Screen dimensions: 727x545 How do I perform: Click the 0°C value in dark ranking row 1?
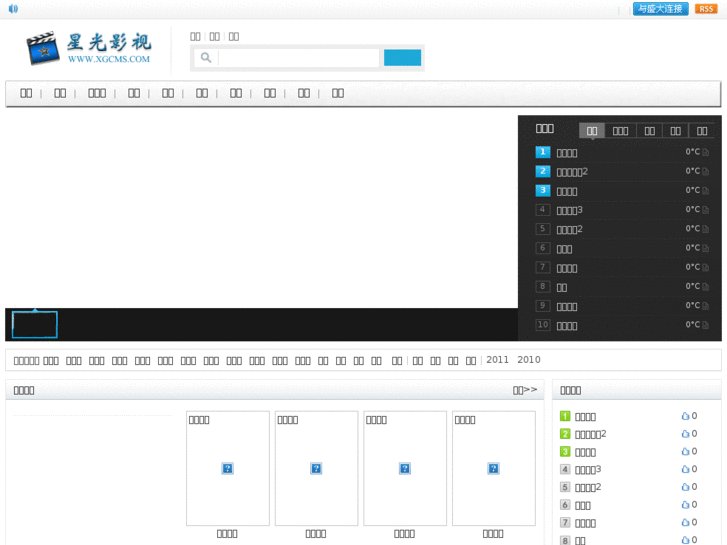(x=693, y=152)
